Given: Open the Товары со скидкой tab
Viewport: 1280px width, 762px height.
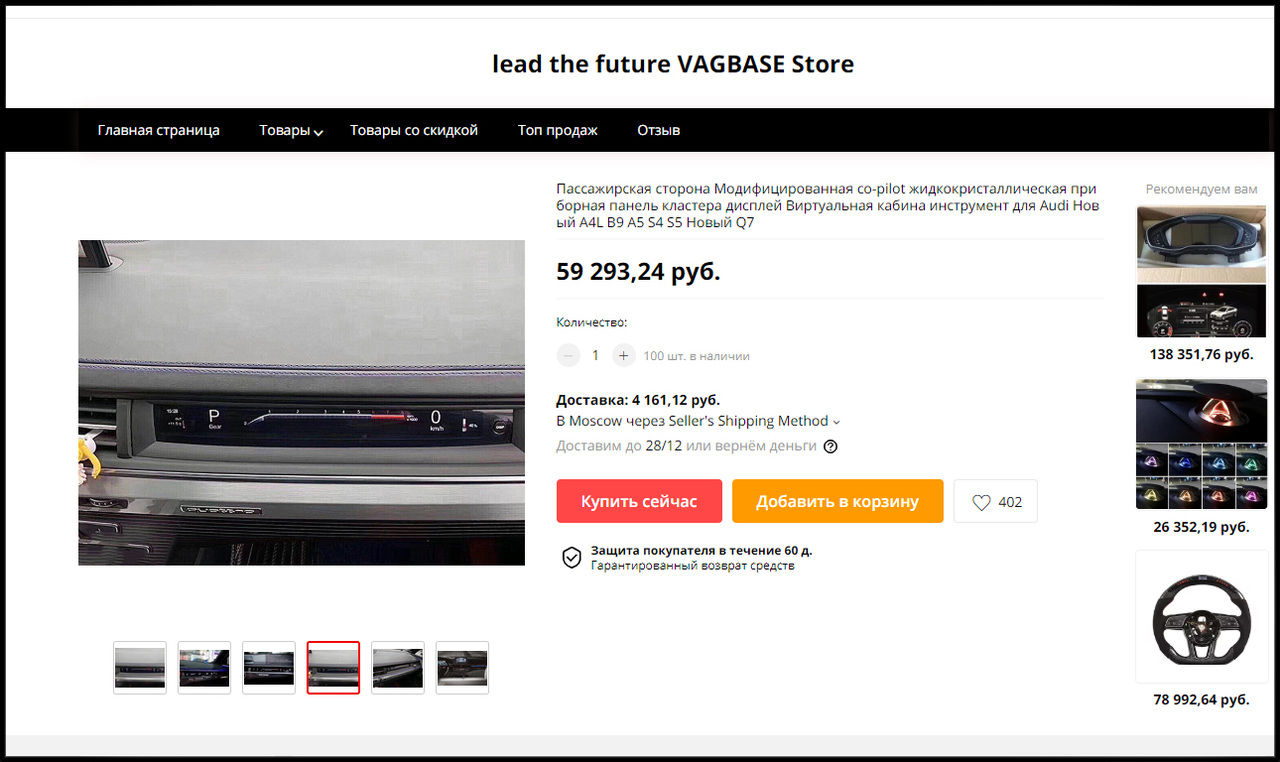Looking at the screenshot, I should (x=414, y=130).
